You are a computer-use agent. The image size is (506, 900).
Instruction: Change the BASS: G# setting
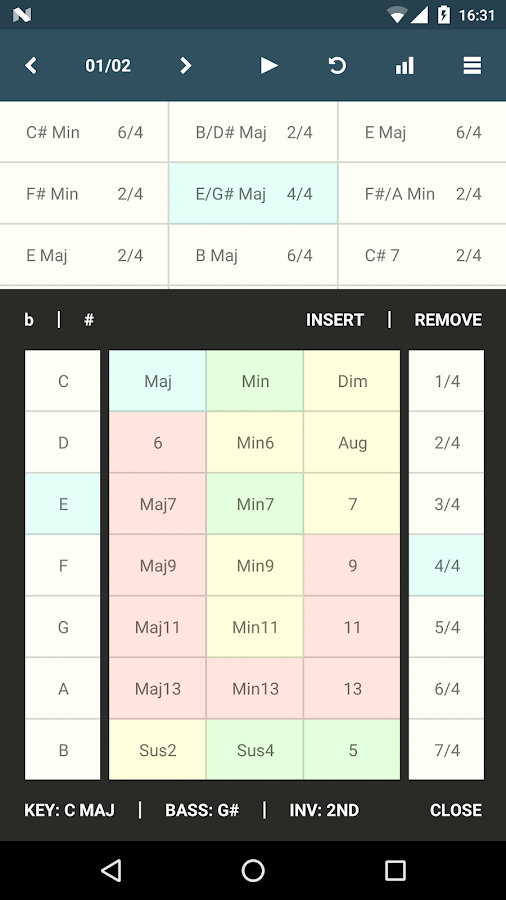pos(202,810)
